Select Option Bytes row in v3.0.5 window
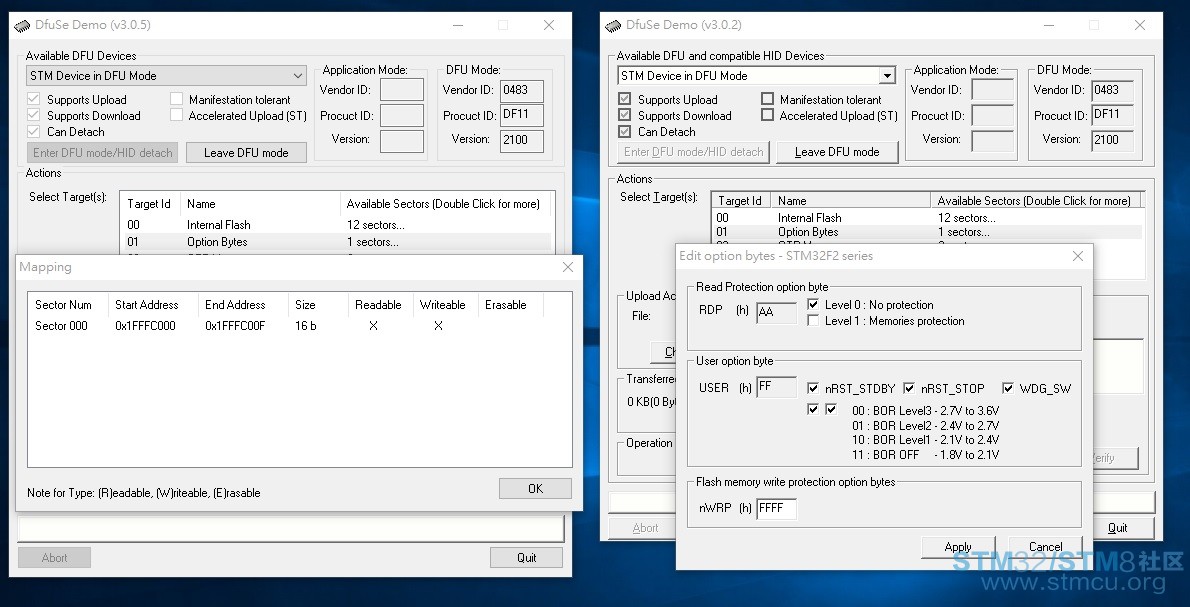1190x607 pixels. point(335,242)
